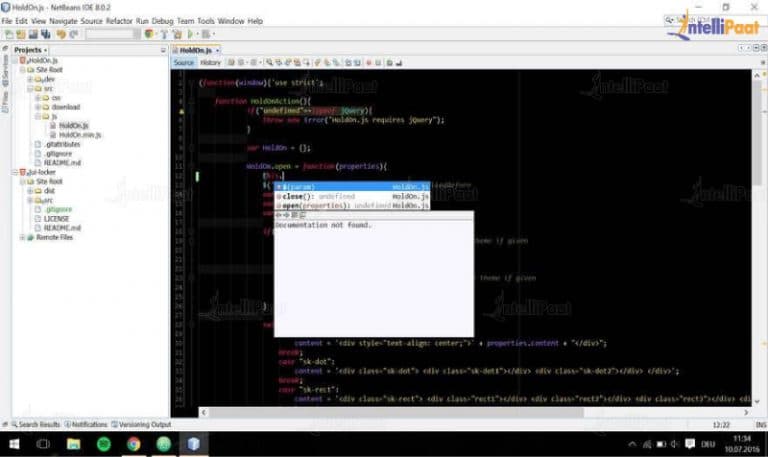The image size is (768, 457).
Task: Minimize the Projects panel window
Action: pos(163,50)
